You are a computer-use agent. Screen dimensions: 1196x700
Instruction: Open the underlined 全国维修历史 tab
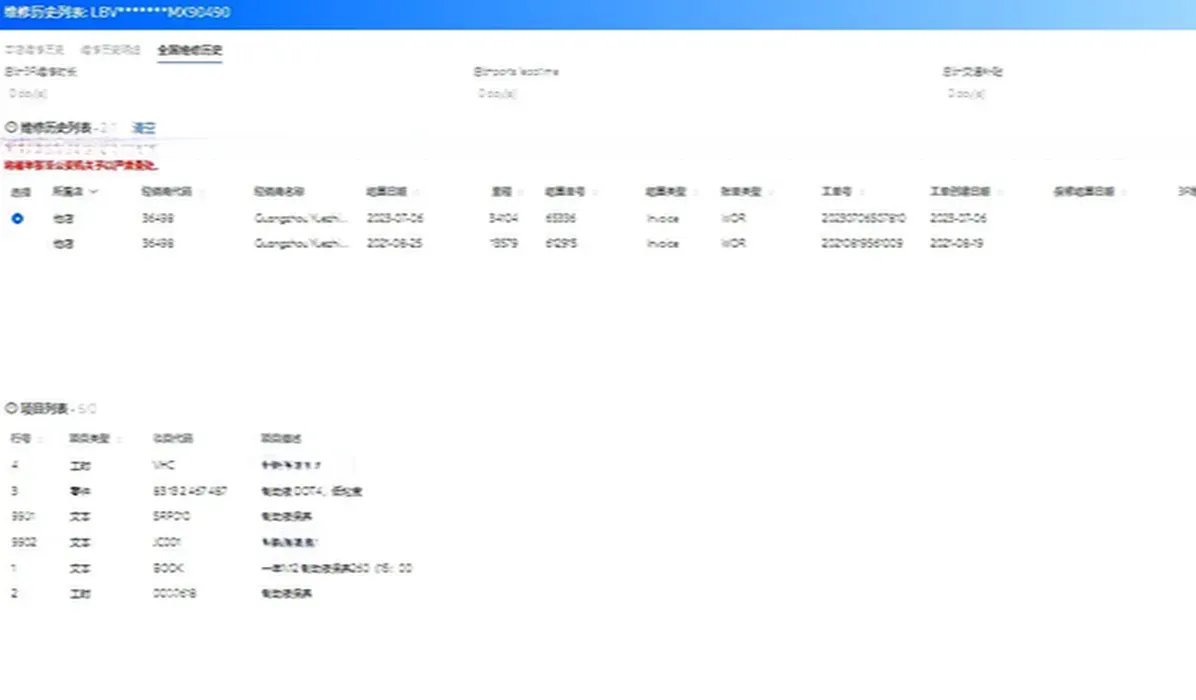[190, 50]
